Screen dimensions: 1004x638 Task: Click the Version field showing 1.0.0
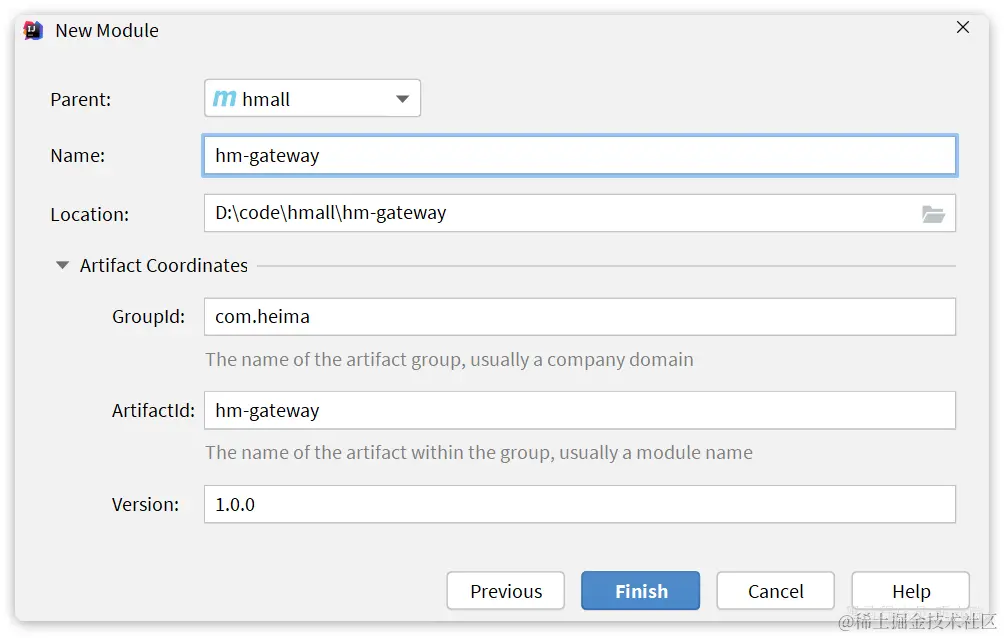[579, 504]
